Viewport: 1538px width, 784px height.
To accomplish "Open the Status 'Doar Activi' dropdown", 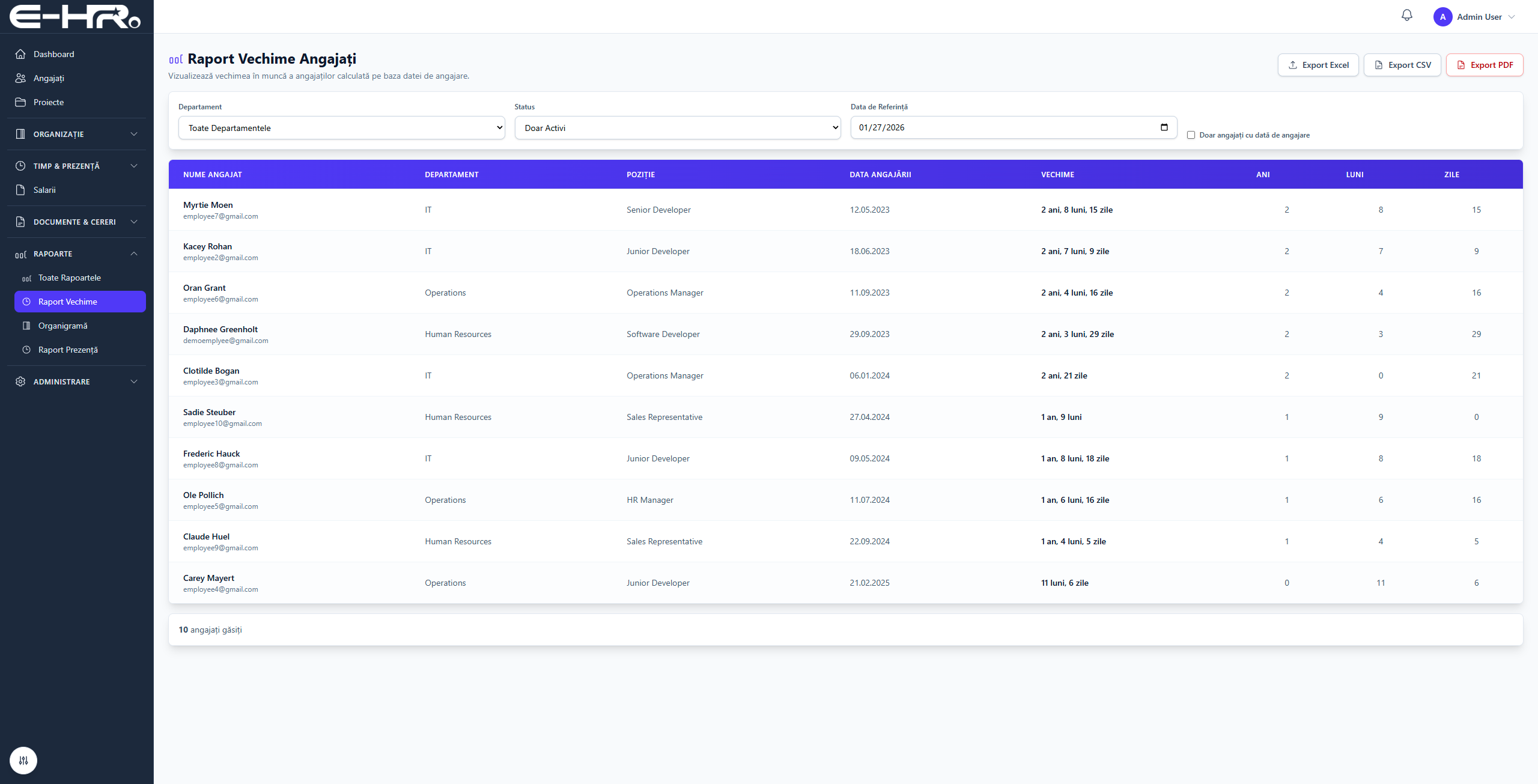I will click(x=678, y=128).
